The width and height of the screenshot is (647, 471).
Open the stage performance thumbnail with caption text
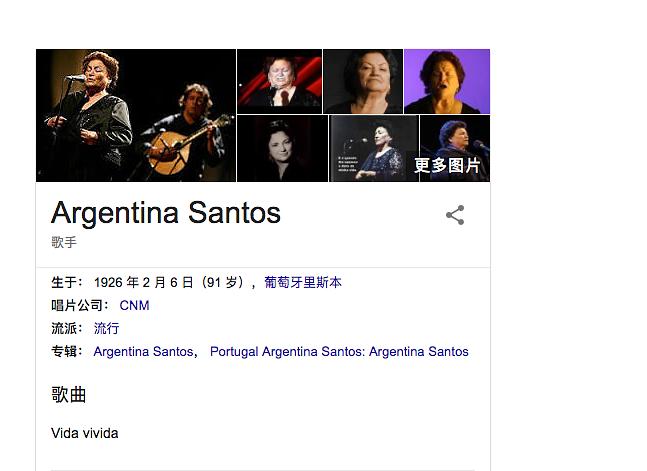(374, 149)
